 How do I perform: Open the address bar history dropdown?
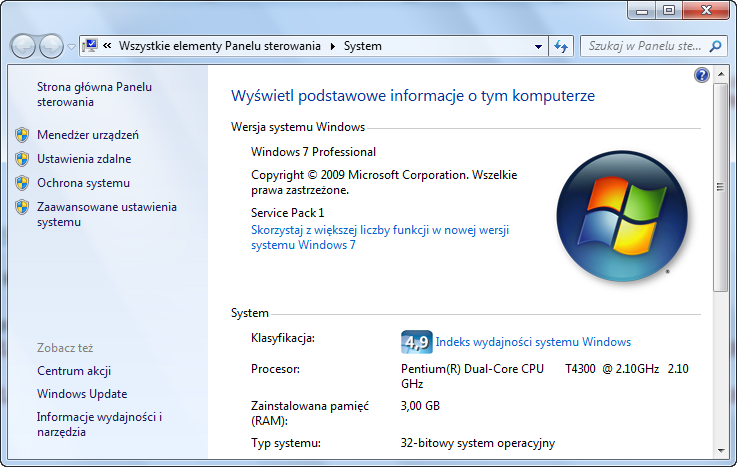point(538,47)
